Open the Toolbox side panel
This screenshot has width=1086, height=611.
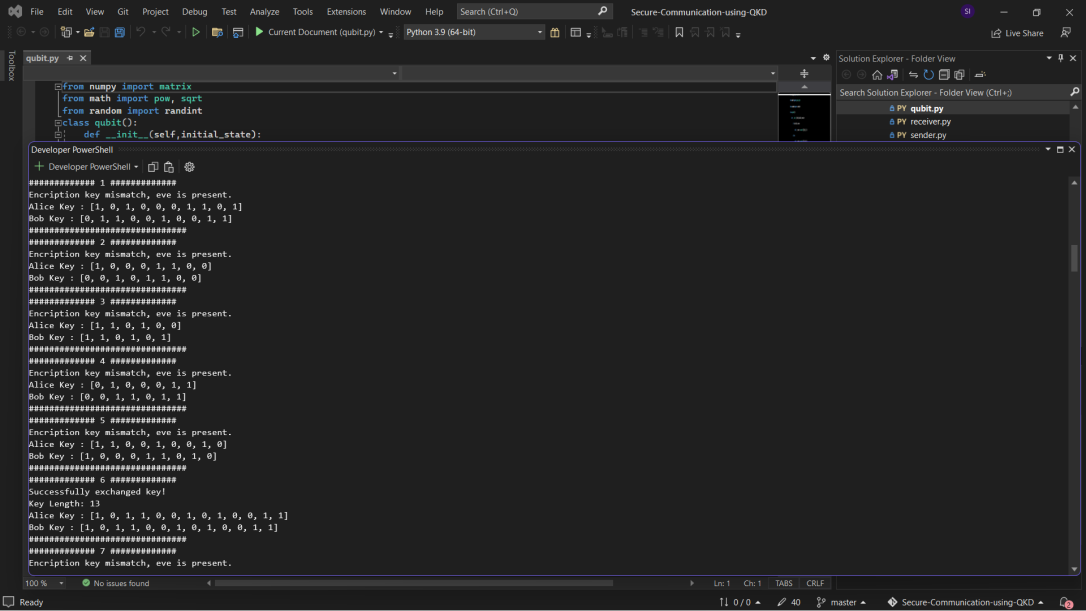[11, 66]
